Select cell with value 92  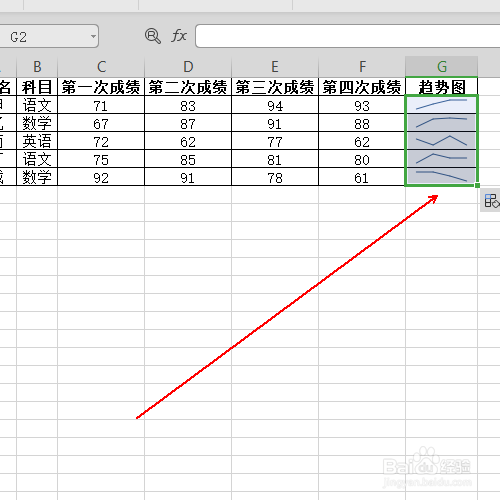(x=101, y=177)
